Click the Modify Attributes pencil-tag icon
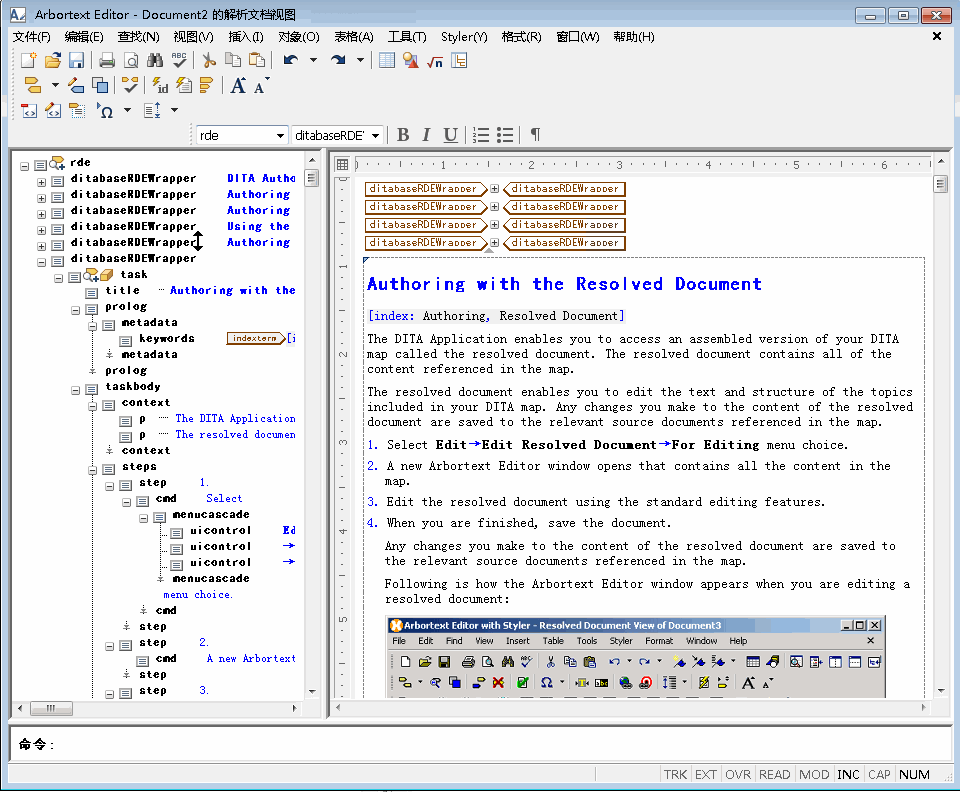The height and width of the screenshot is (792, 960). (76, 85)
